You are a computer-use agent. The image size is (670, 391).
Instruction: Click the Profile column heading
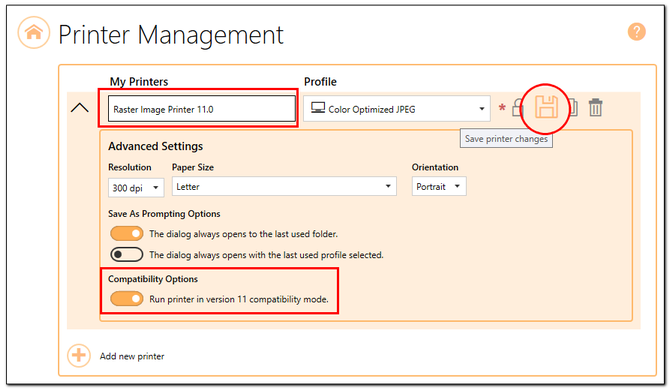(320, 82)
